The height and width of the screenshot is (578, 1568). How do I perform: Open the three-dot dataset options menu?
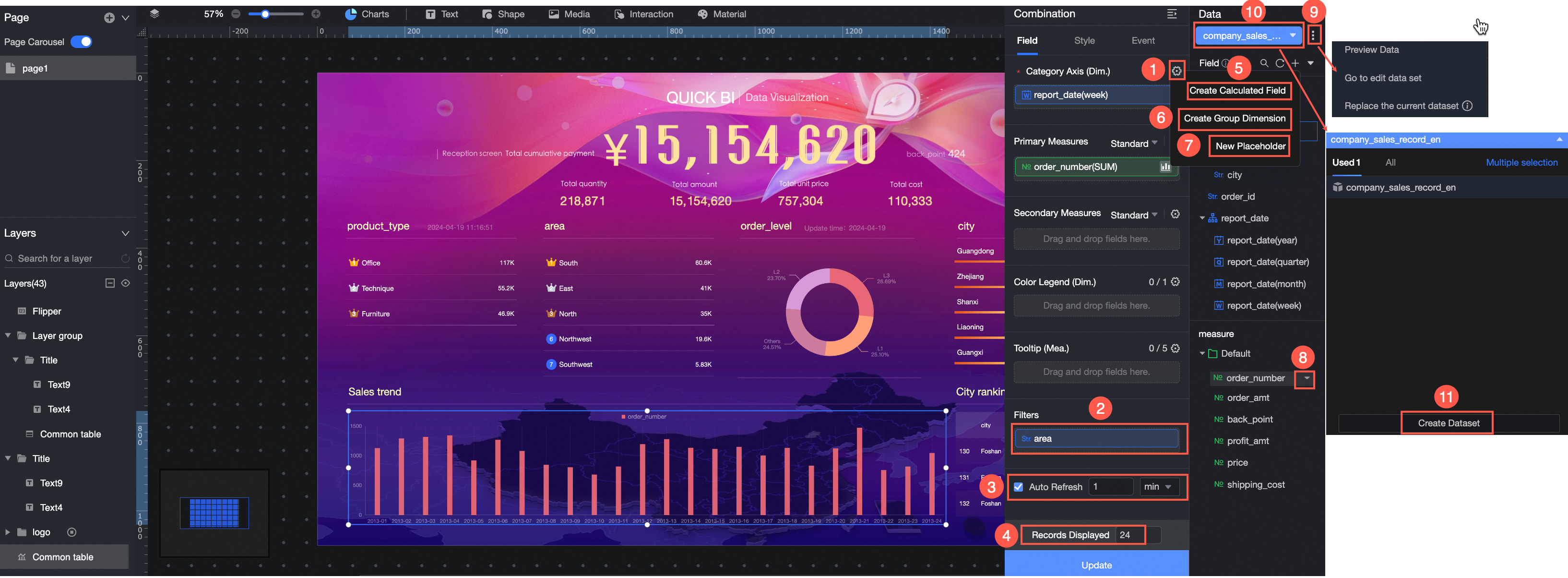click(1313, 36)
